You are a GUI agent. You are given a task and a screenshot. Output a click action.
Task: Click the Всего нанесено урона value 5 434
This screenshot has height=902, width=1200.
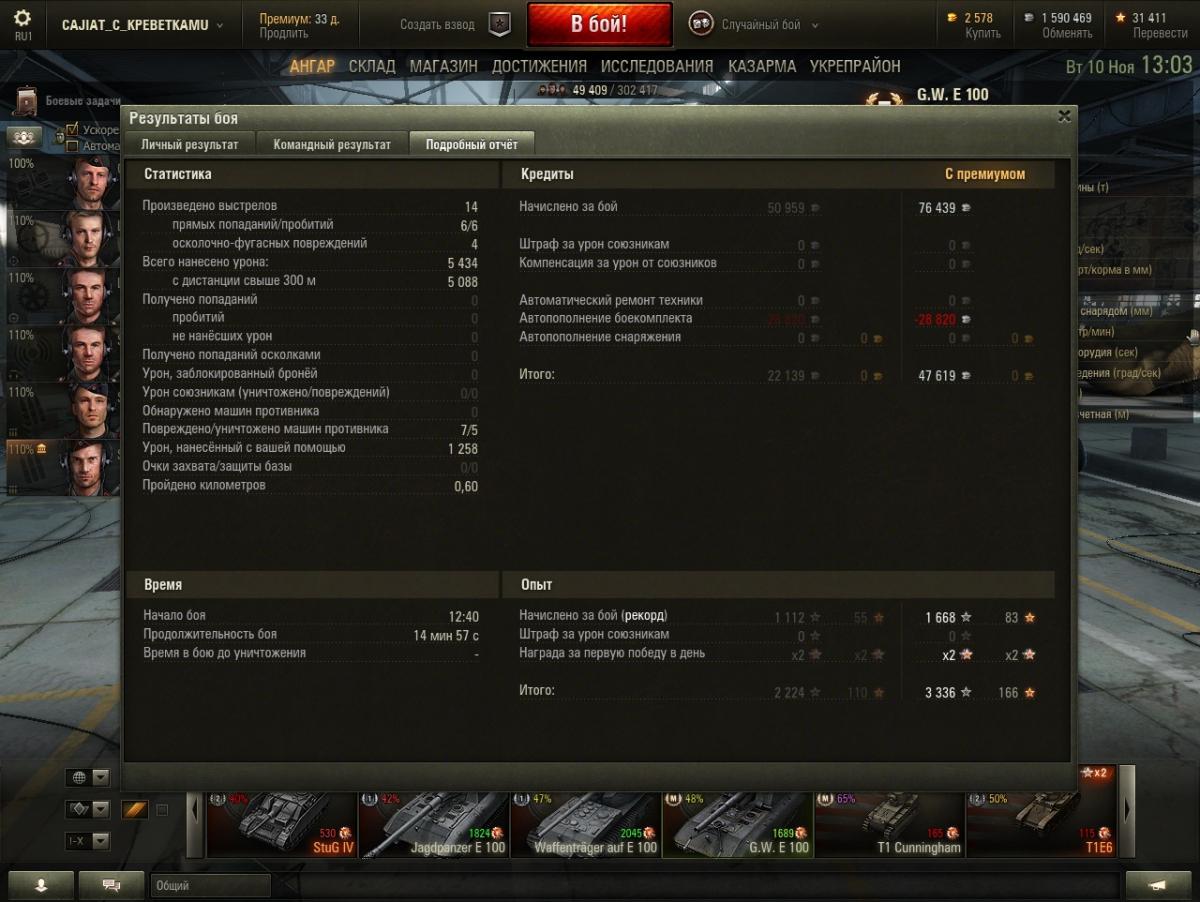coord(463,262)
